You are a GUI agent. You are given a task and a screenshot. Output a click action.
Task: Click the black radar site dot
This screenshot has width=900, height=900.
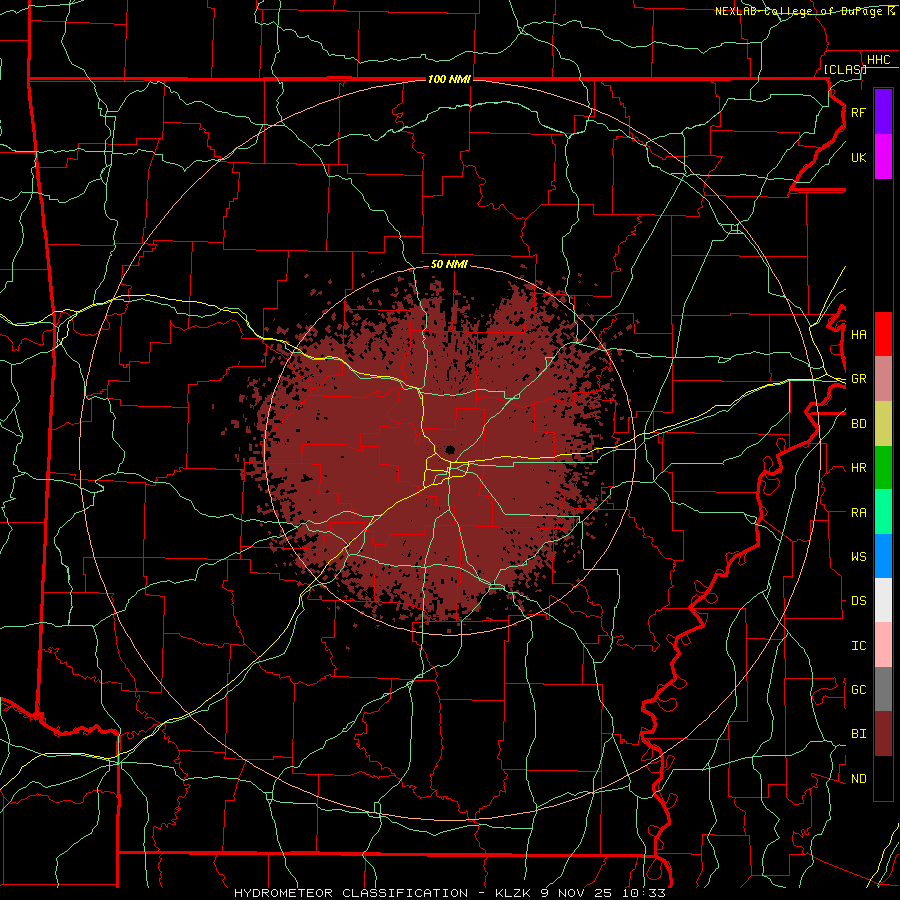tap(451, 449)
